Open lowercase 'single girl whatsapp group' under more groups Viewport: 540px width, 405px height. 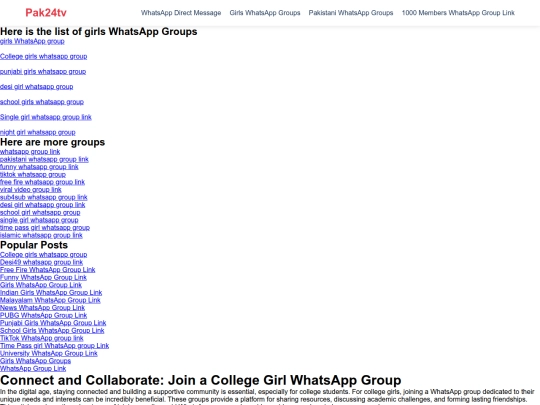pyautogui.click(x=39, y=220)
